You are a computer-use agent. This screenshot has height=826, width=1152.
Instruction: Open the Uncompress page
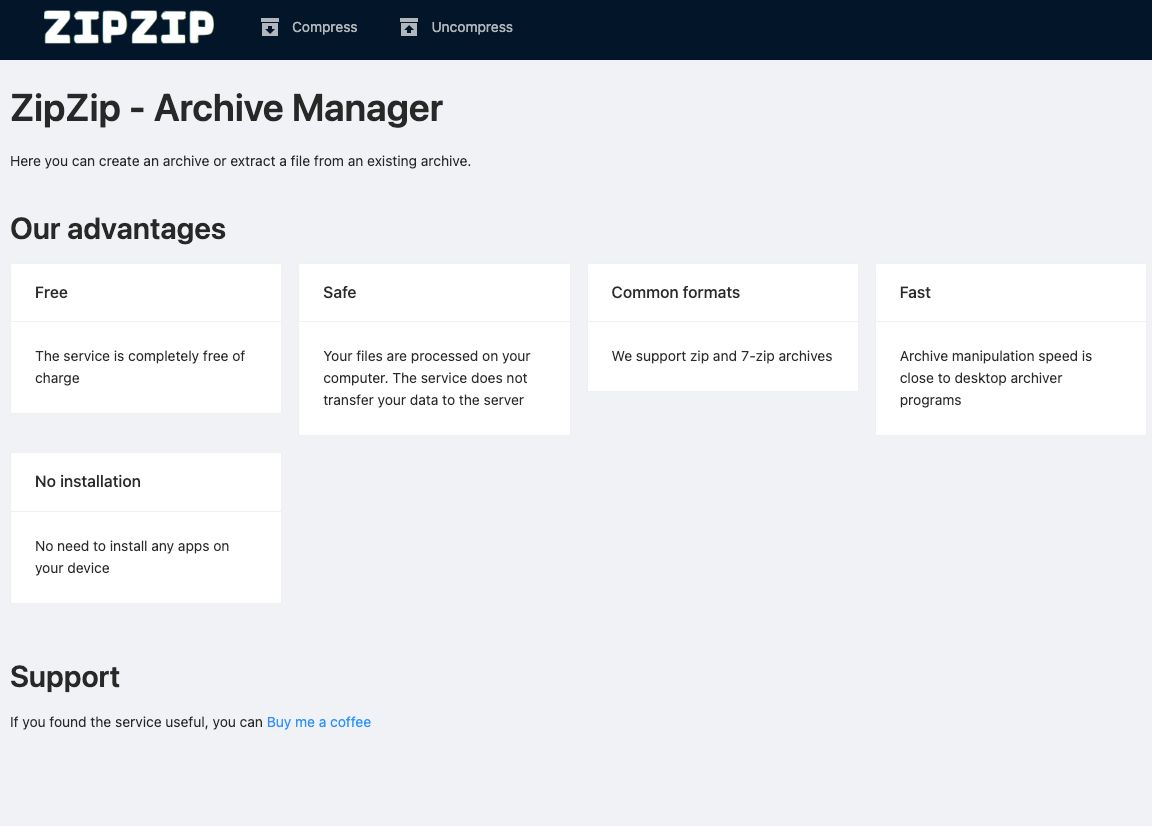(x=471, y=27)
